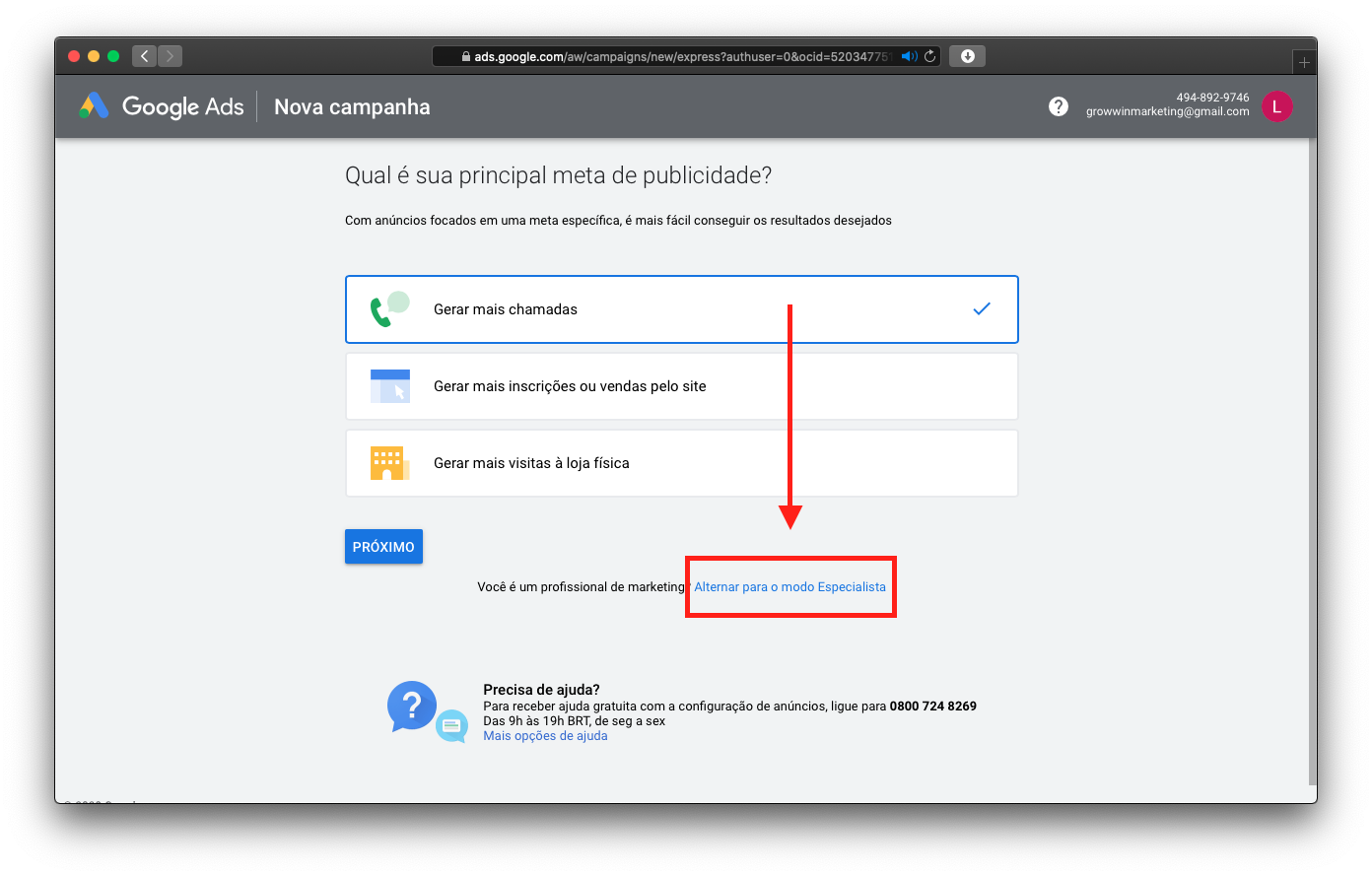
Task: Click the page vertical scrollbar
Action: click(x=1312, y=460)
